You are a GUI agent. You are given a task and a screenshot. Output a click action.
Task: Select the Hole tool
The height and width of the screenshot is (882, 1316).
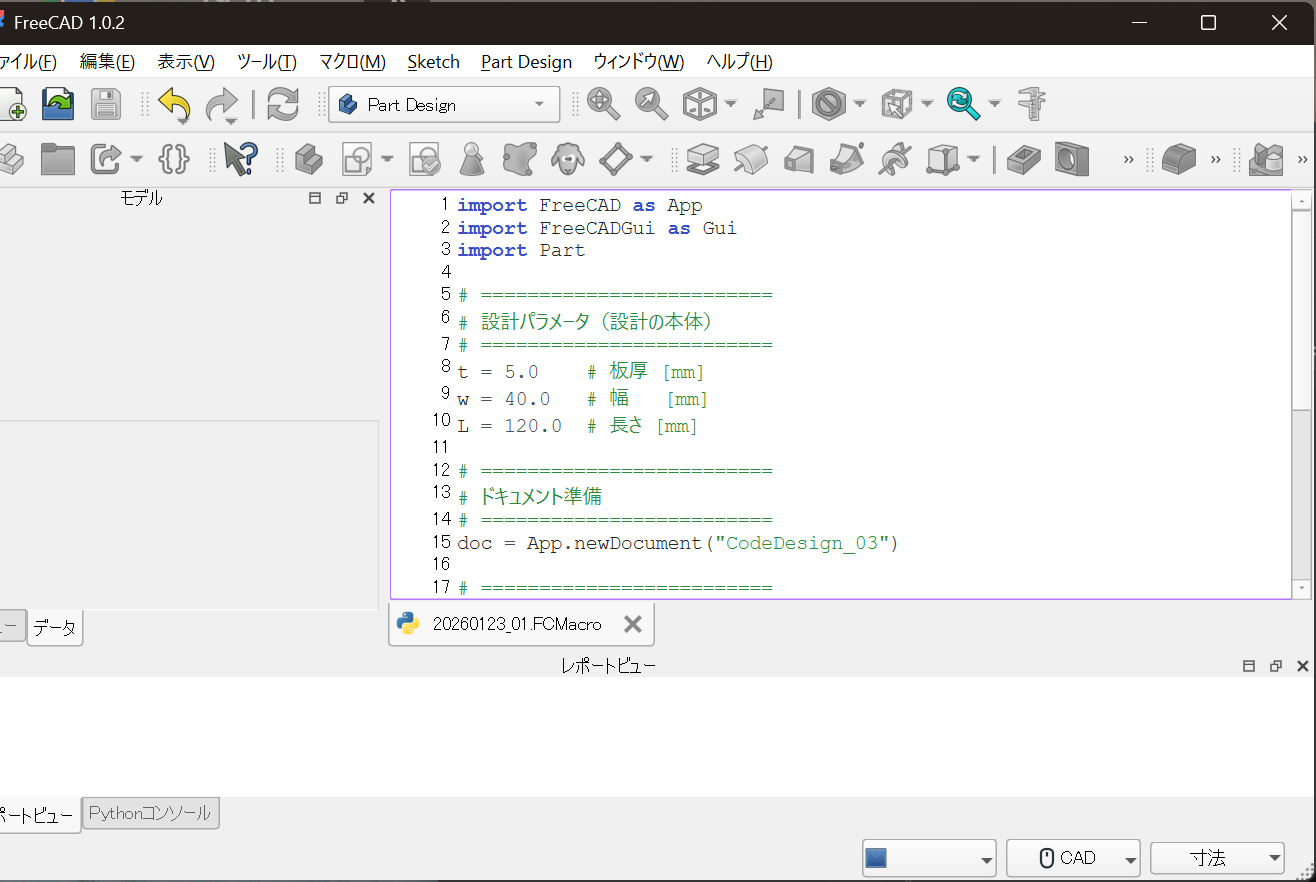[x=1070, y=159]
